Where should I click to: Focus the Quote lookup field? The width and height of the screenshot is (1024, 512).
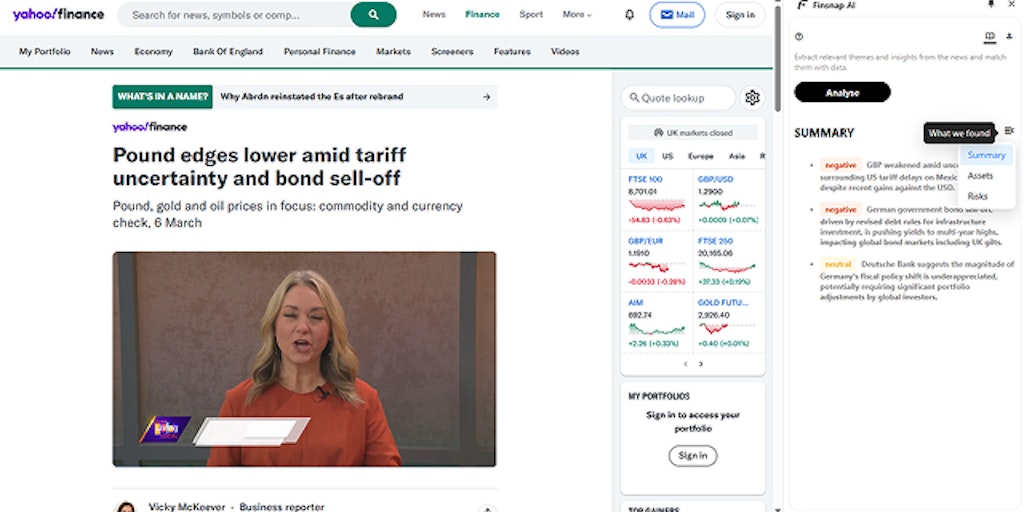point(678,98)
